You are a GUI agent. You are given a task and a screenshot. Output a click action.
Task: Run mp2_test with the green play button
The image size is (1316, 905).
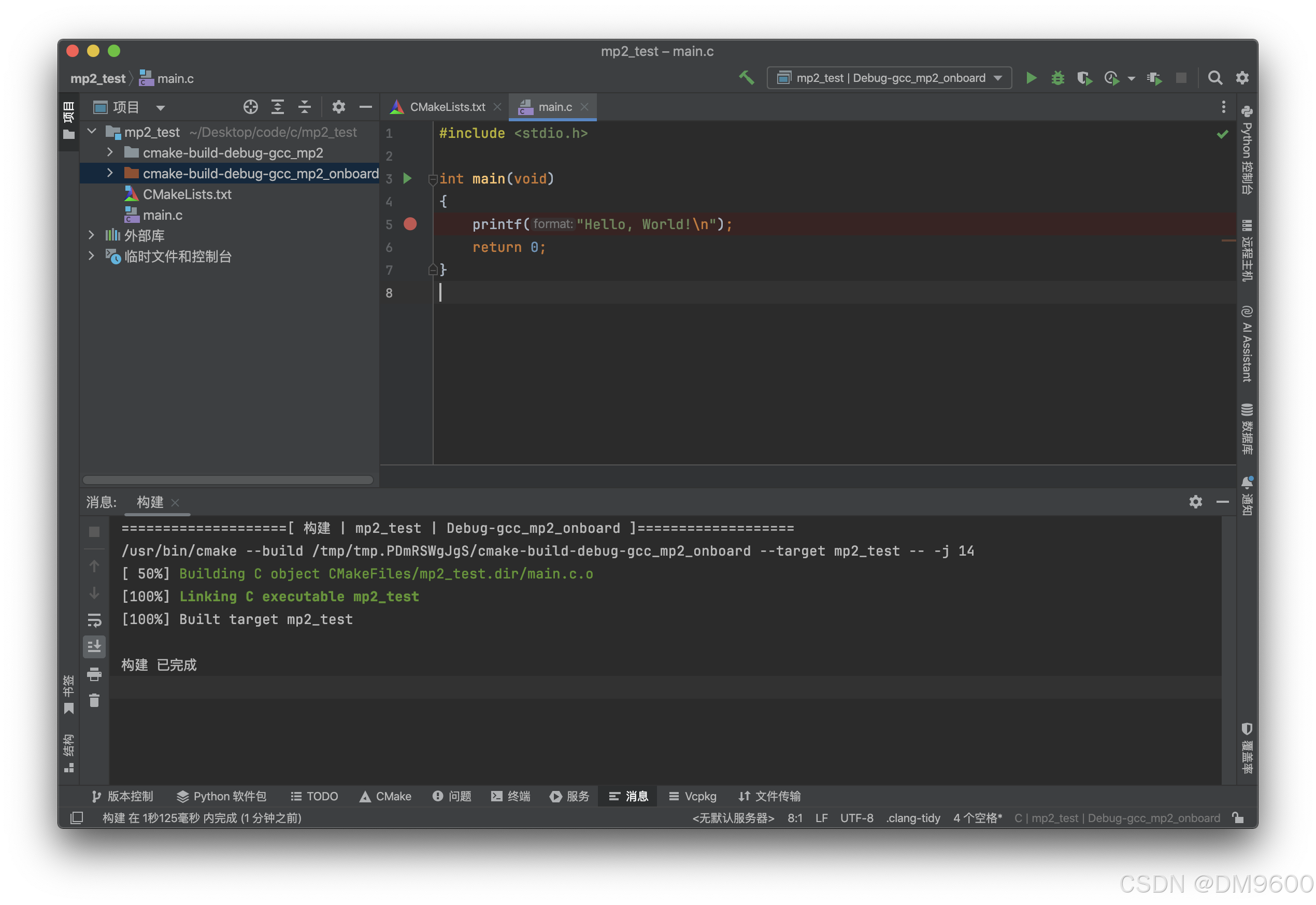(1031, 78)
